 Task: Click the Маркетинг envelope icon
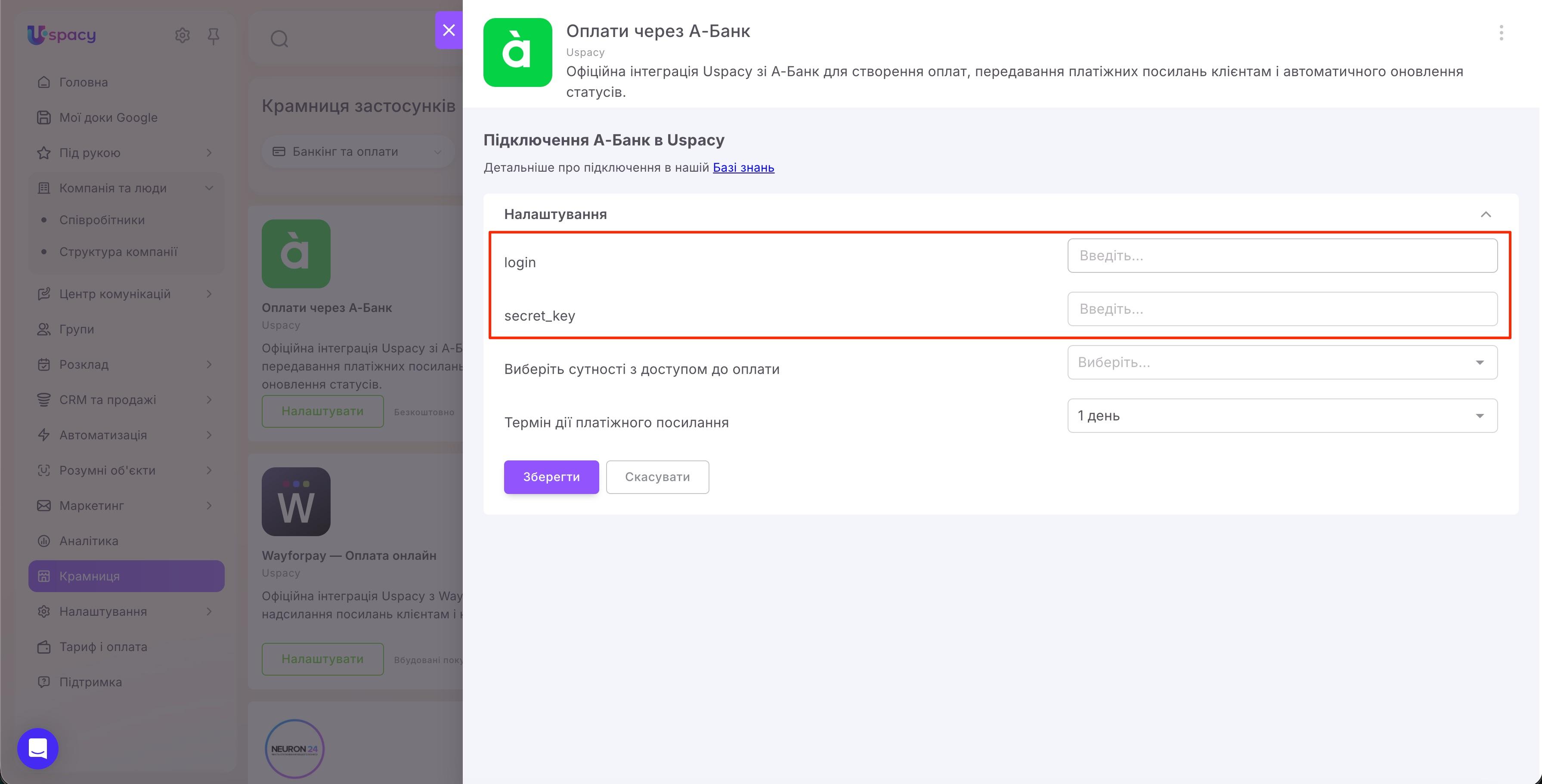44,506
